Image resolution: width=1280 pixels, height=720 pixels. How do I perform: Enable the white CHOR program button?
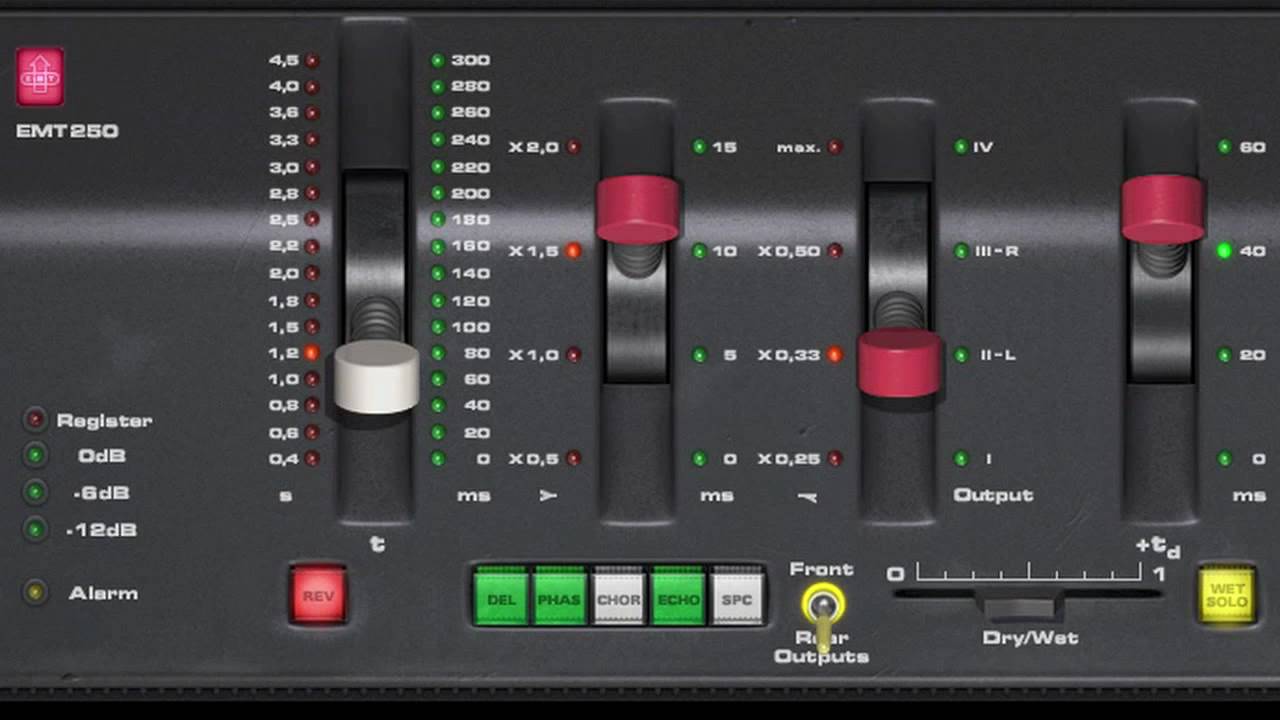[619, 597]
